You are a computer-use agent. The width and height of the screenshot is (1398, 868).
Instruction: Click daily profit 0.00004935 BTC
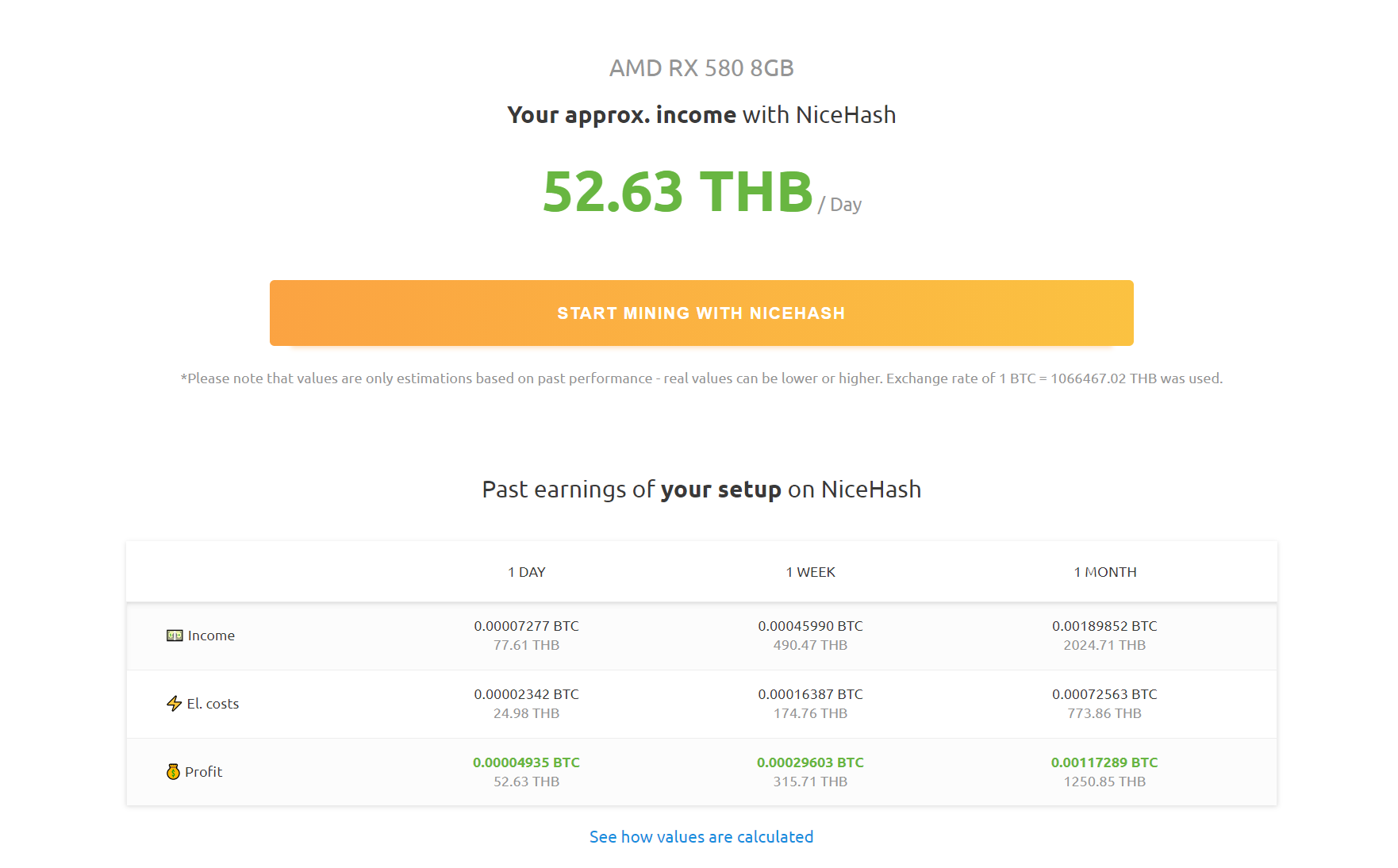tap(527, 762)
